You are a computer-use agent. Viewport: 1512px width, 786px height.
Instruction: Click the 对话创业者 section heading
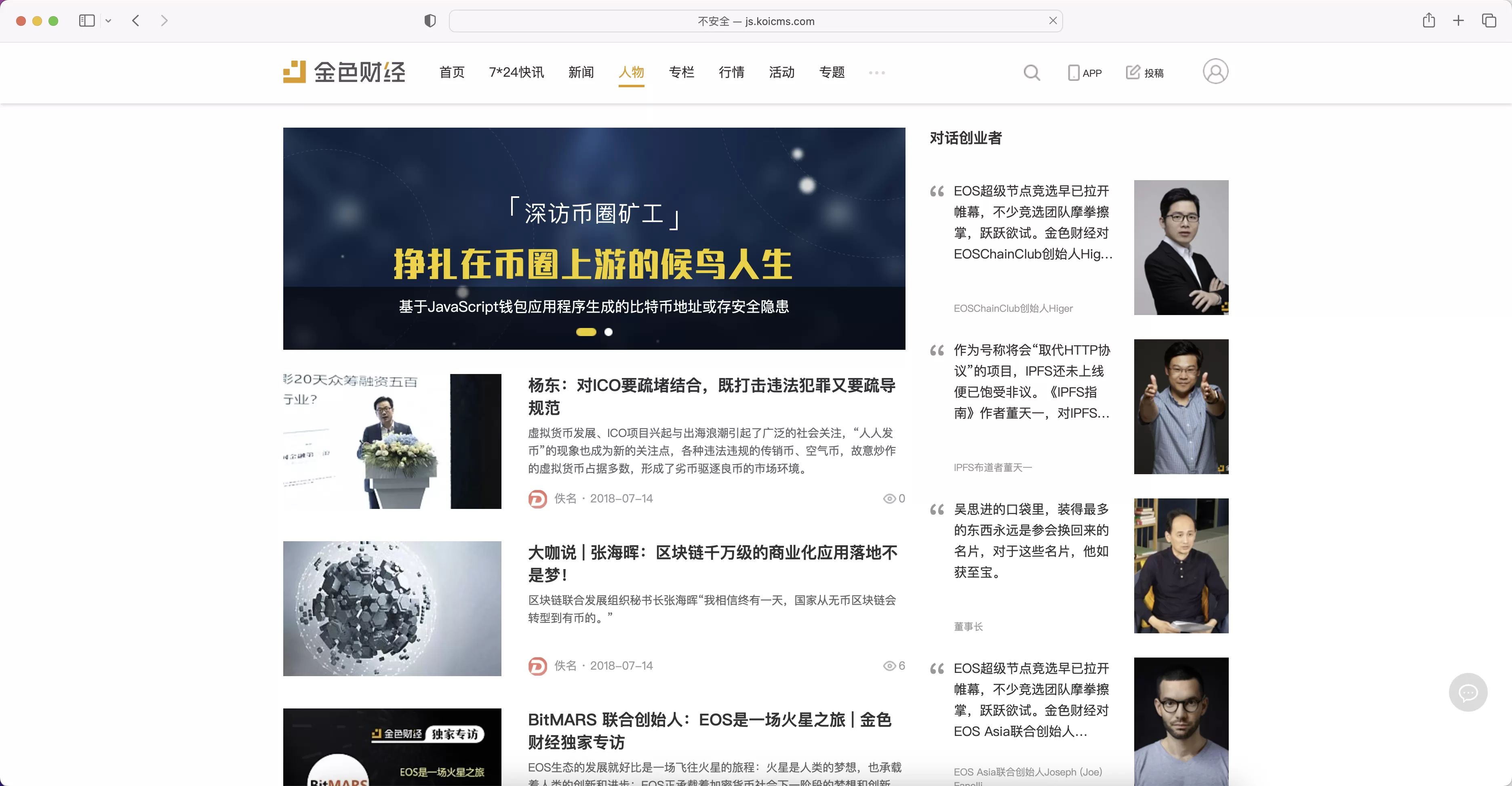tap(966, 138)
